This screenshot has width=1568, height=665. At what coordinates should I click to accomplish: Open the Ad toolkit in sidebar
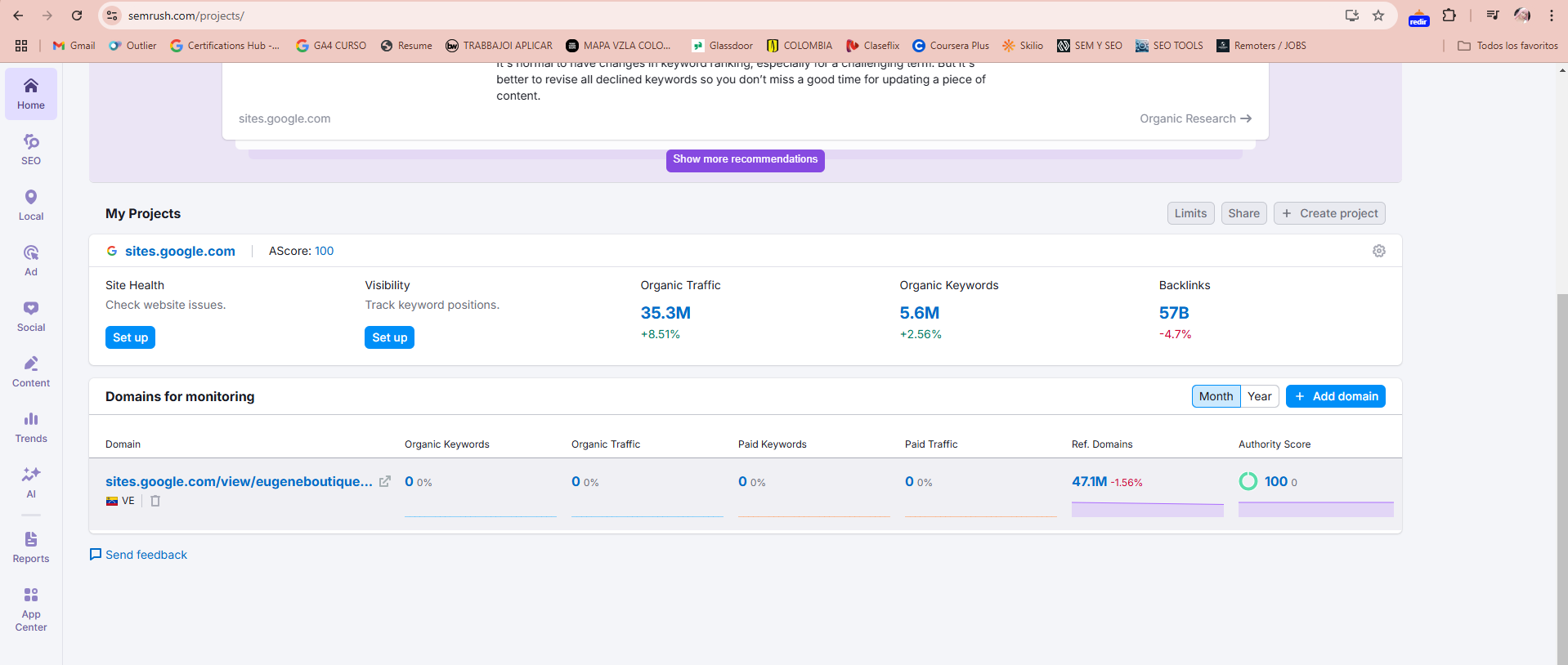(31, 261)
